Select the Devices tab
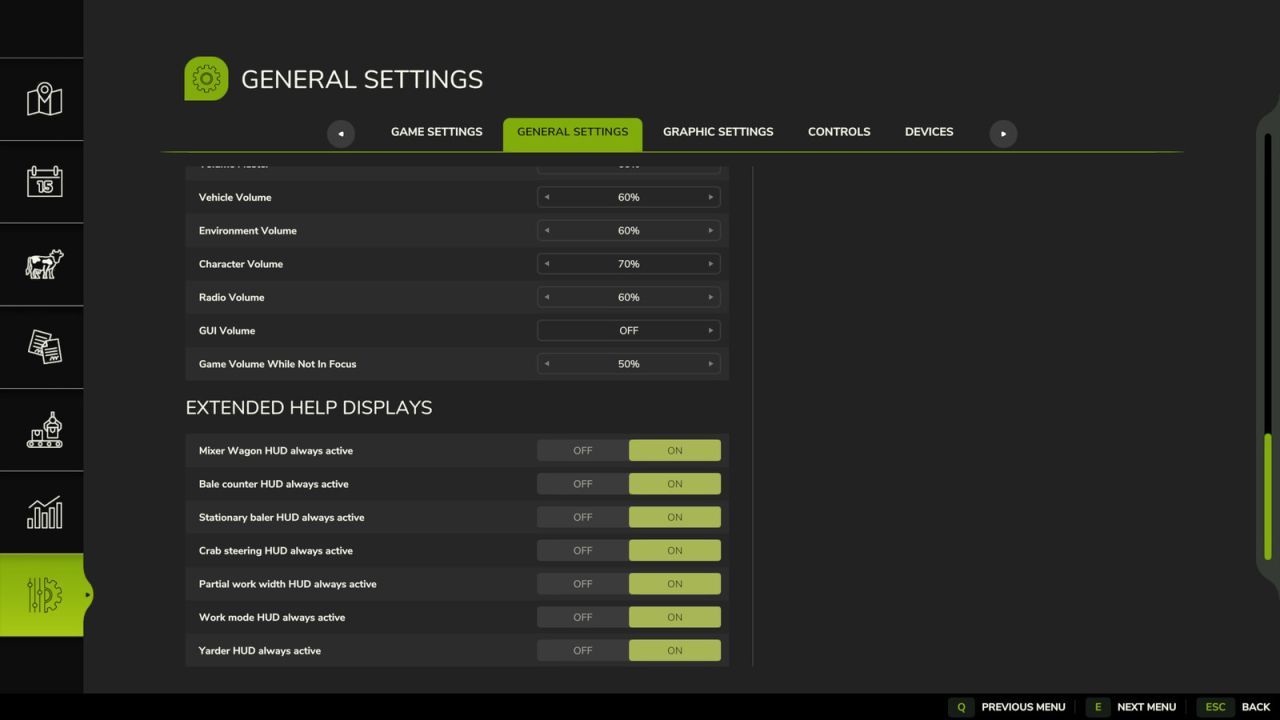 928,131
